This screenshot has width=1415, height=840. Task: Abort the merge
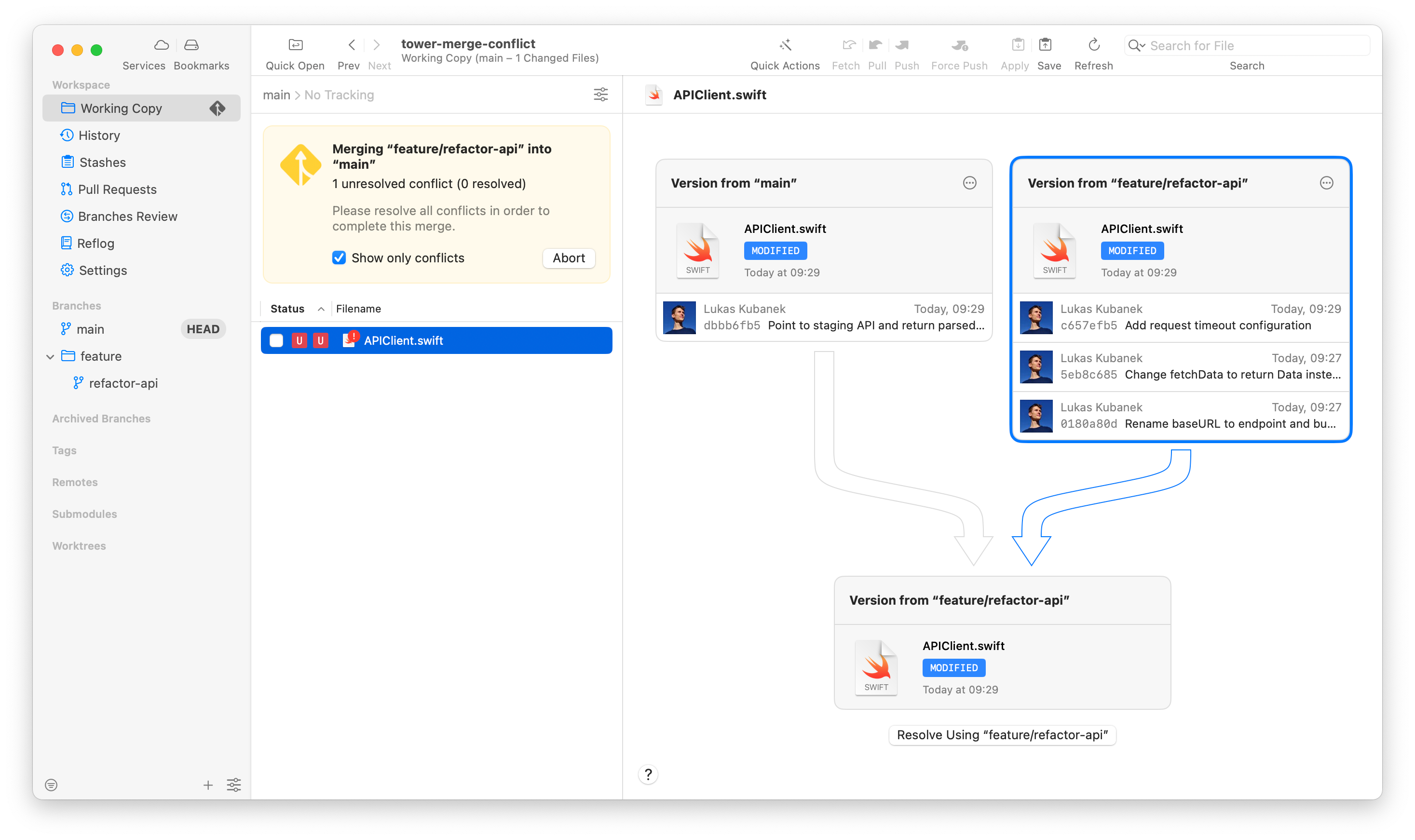(x=568, y=257)
